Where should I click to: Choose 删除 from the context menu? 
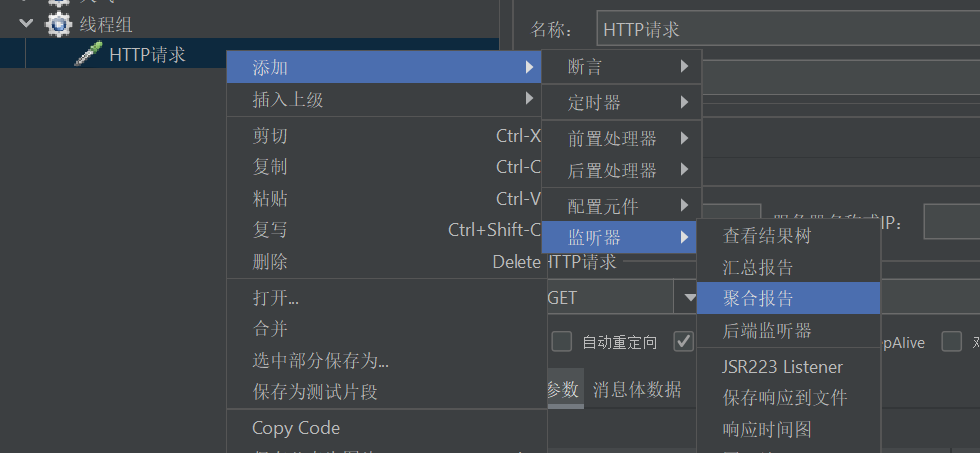tap(384, 261)
